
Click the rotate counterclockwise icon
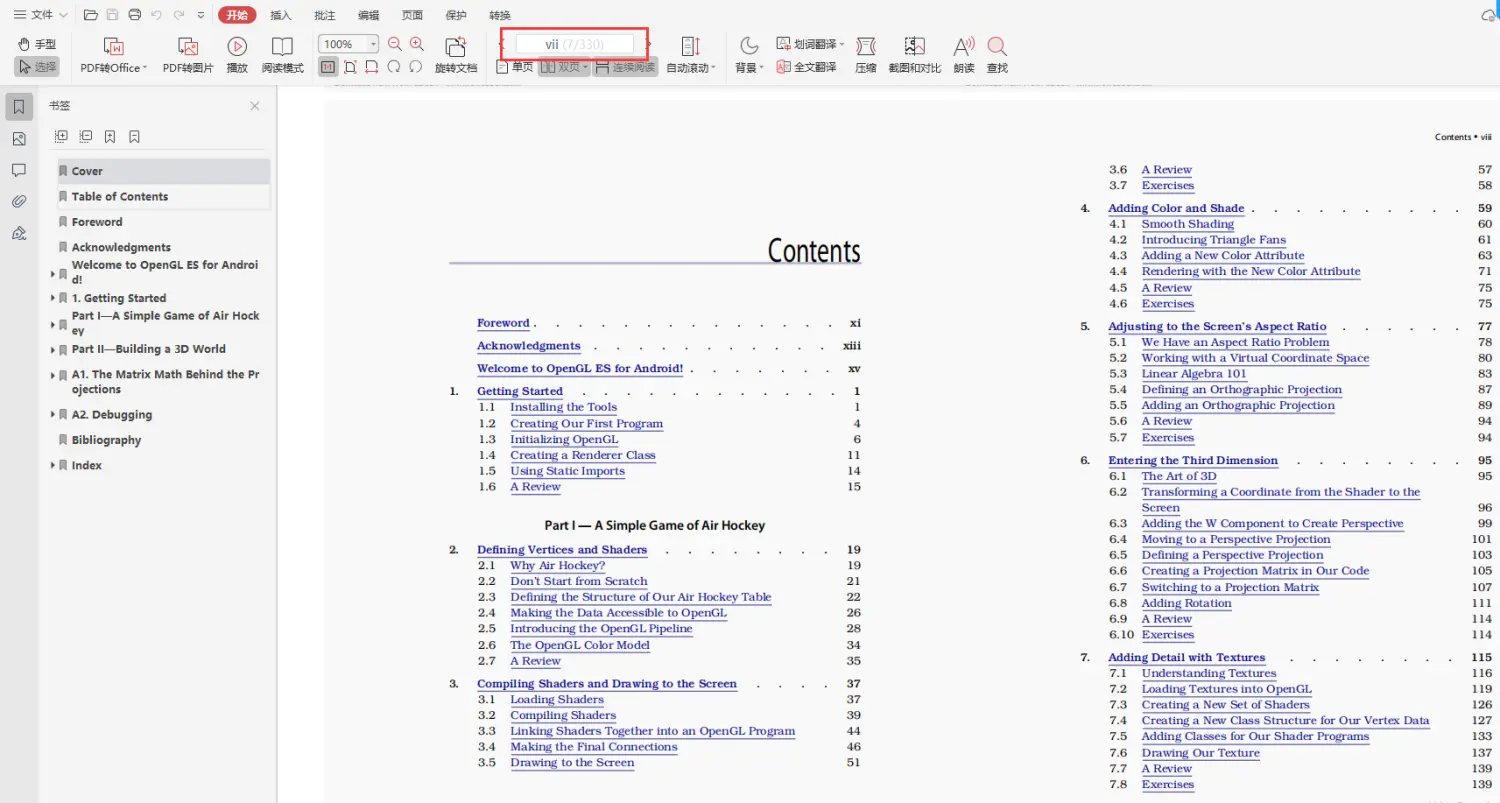[x=416, y=67]
